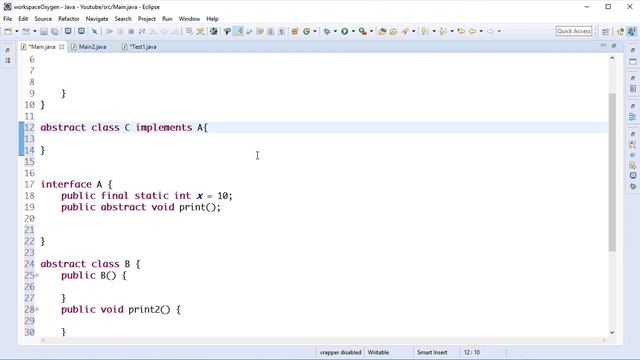Screen dimensions: 640x360
Task: Expand the Previous Annotation dropdown arrow
Action: 452,31
